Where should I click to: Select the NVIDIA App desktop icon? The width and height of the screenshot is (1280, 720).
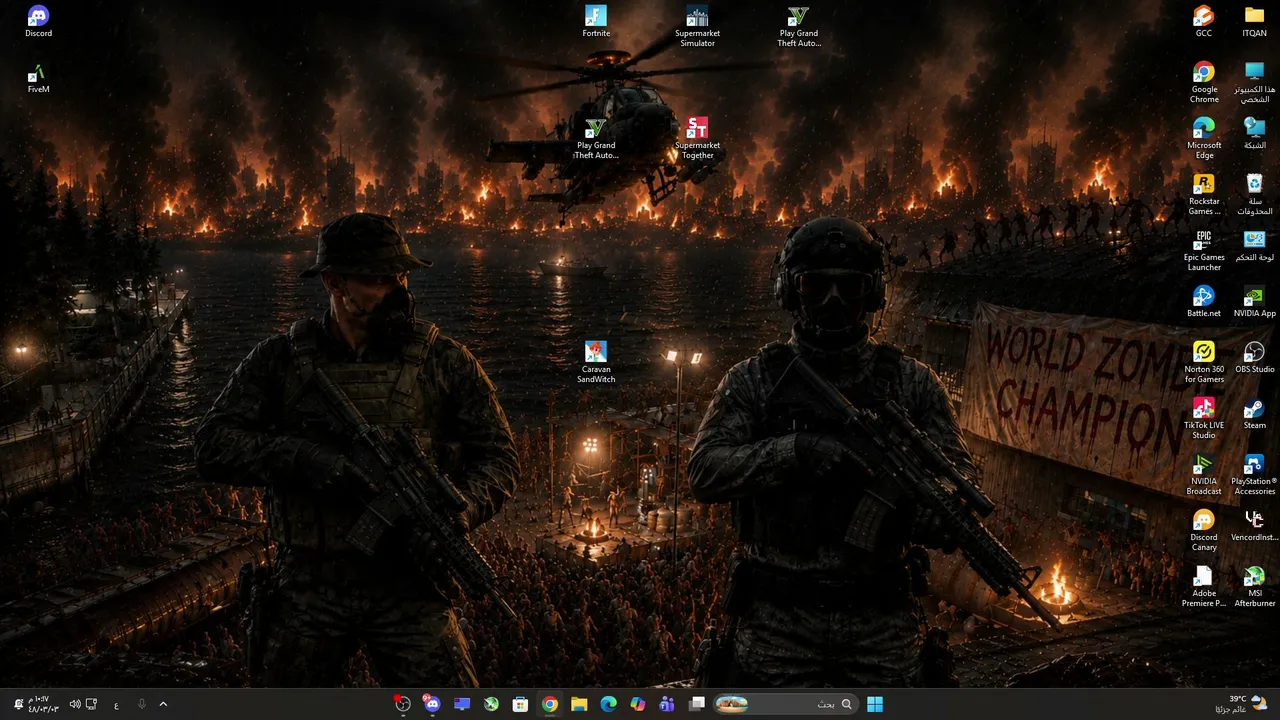[x=1254, y=302]
